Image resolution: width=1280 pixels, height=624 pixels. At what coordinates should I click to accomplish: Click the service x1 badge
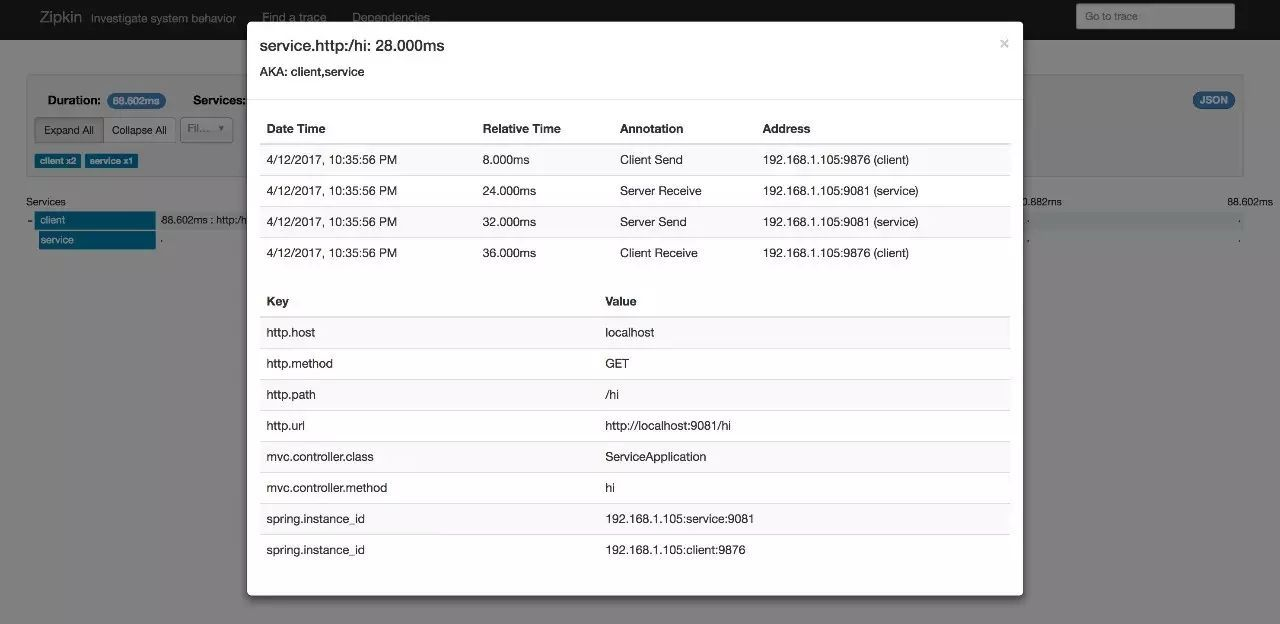[x=111, y=161]
